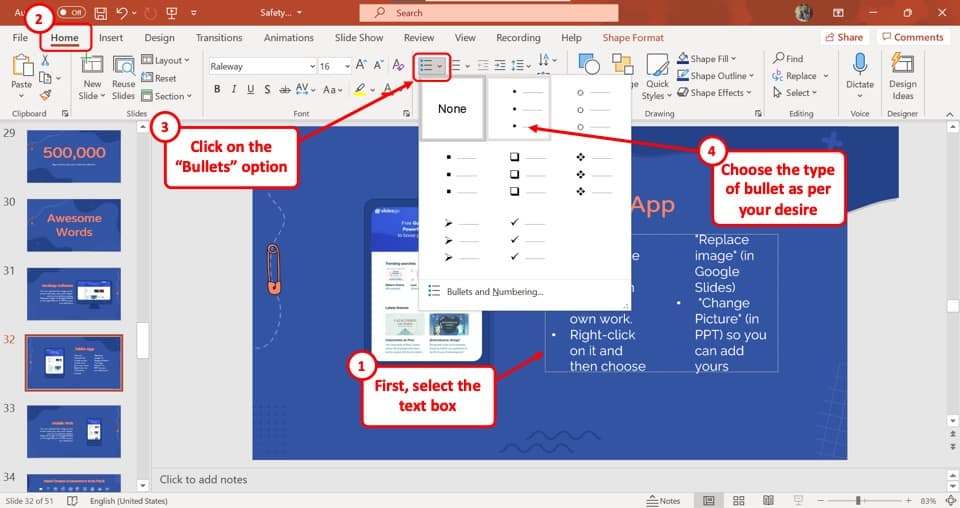Viewport: 960px width, 508px height.
Task: Click the Reset slide button
Action: click(159, 78)
